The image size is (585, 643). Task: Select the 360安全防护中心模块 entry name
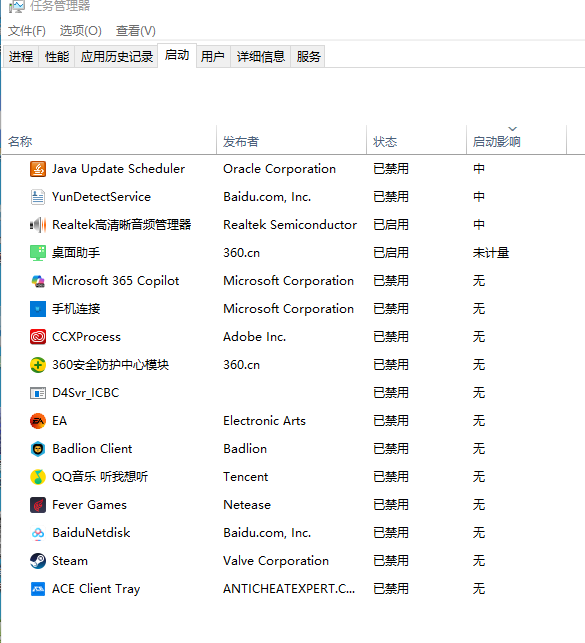point(111,365)
